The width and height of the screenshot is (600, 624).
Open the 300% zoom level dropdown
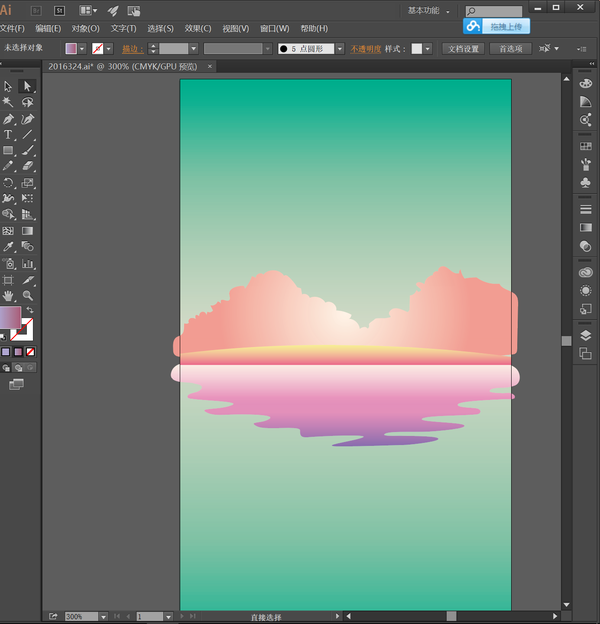103,617
